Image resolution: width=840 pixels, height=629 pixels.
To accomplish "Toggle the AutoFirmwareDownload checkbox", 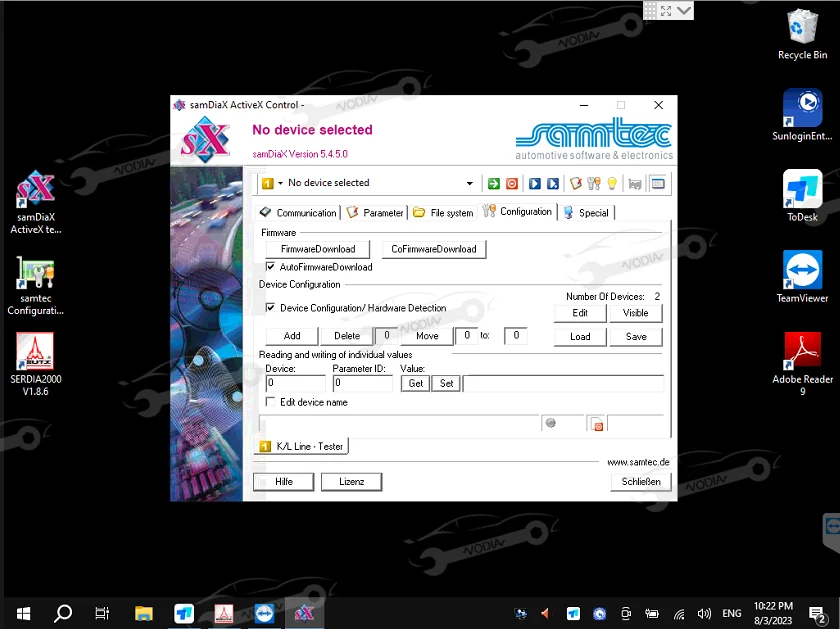I will [271, 266].
